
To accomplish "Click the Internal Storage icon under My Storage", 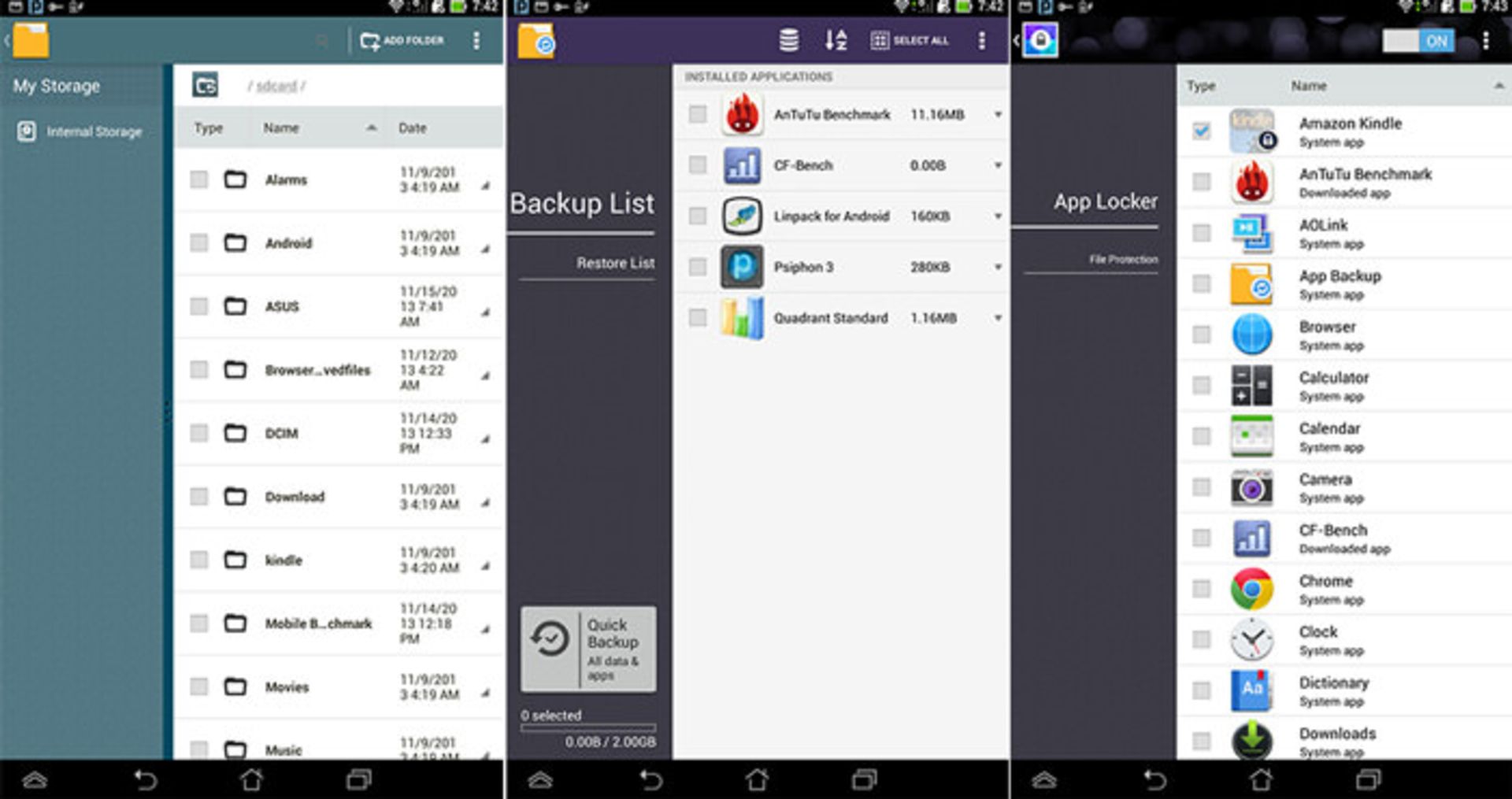I will 26,131.
